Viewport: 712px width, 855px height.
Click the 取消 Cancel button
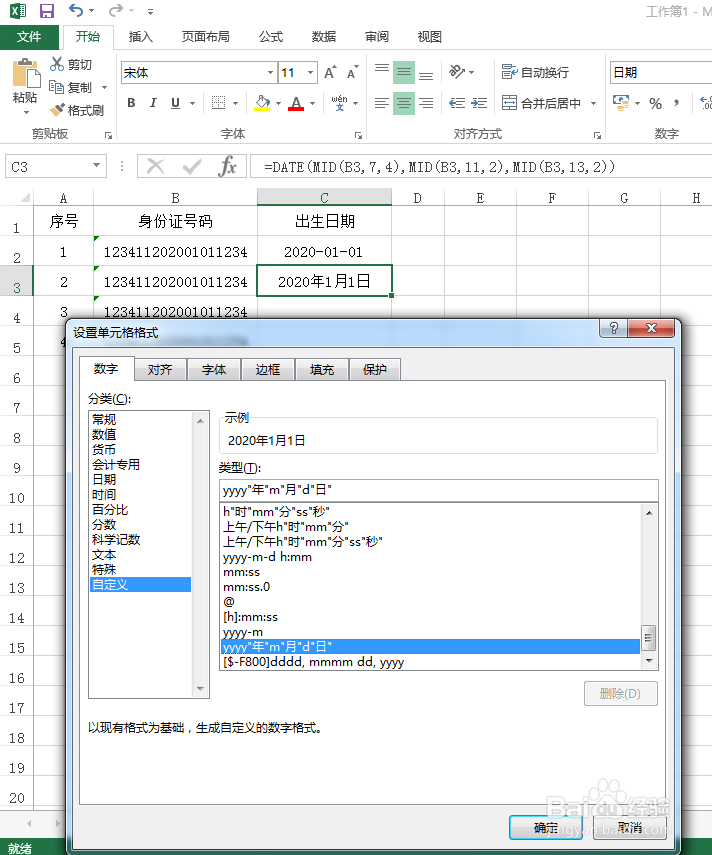coord(630,827)
